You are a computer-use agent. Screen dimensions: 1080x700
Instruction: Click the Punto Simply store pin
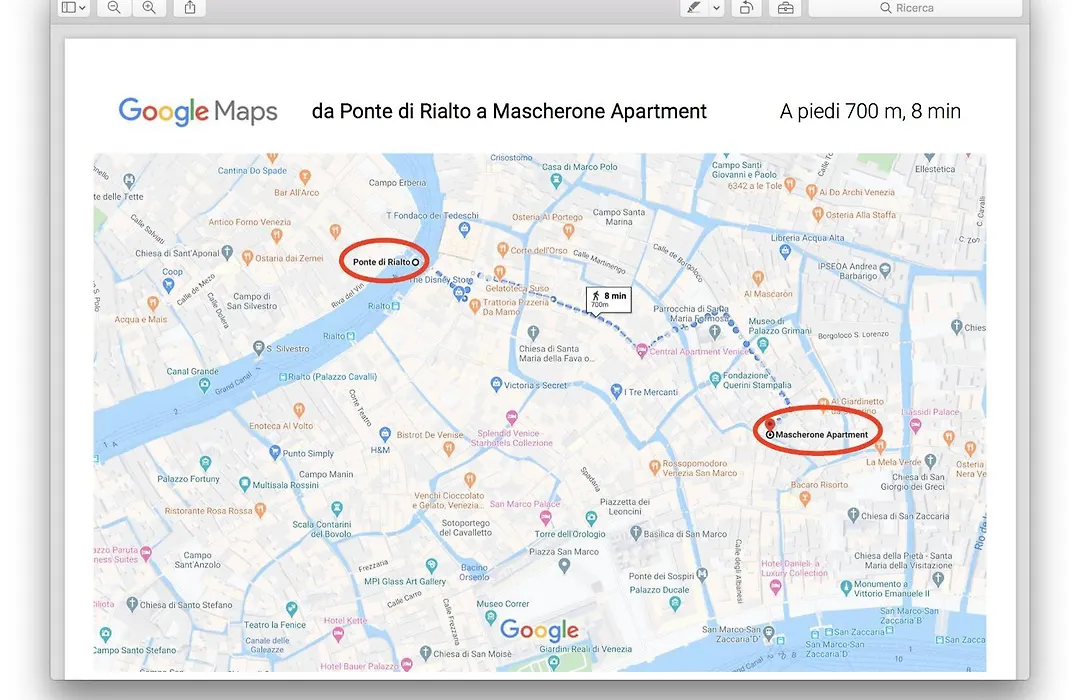point(275,453)
